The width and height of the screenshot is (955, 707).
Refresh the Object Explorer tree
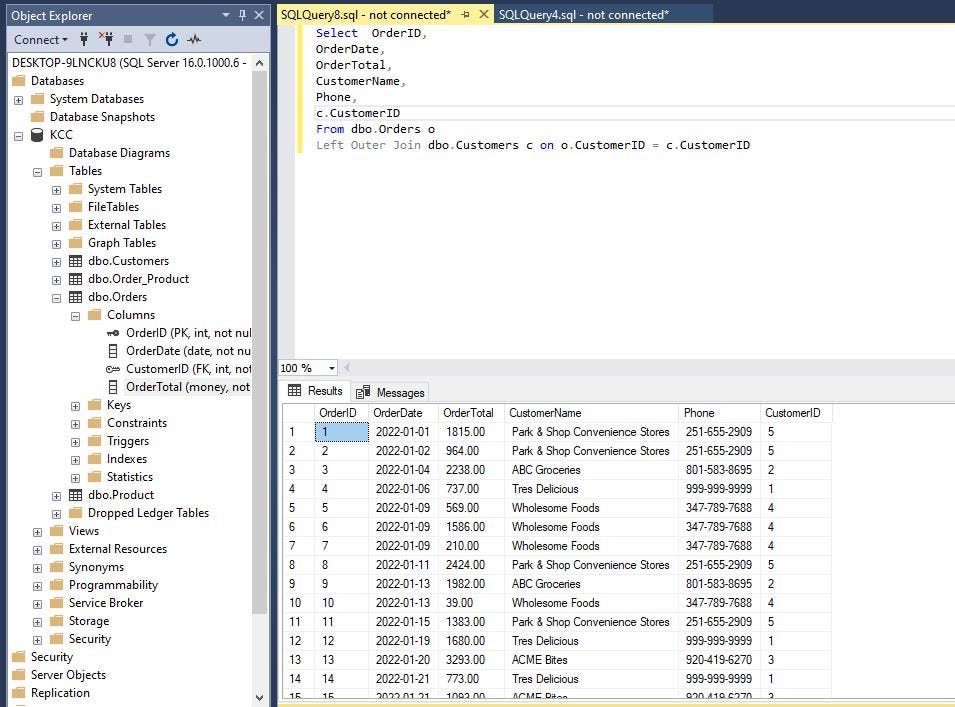tap(170, 39)
